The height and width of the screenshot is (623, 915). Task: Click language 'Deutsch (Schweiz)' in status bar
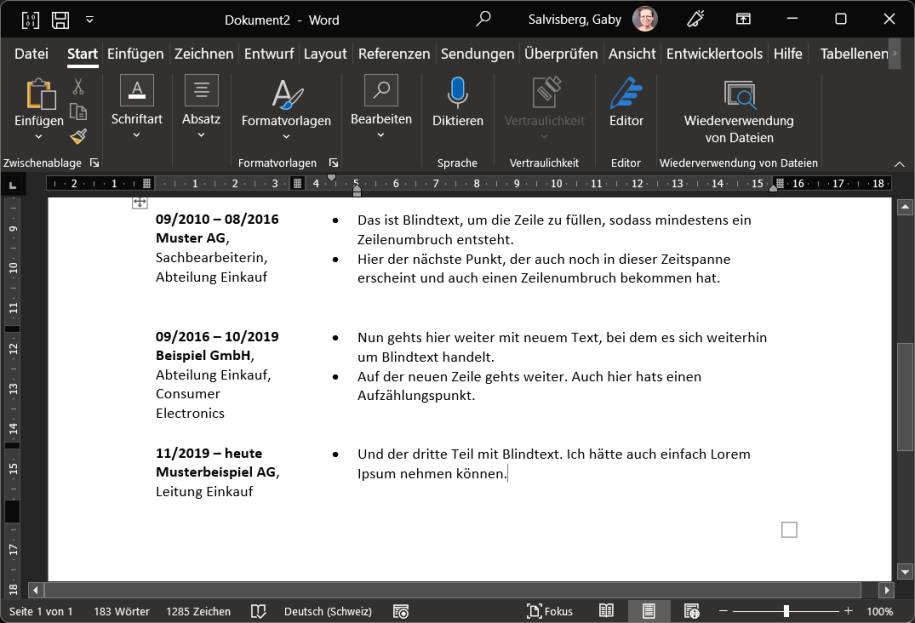click(327, 611)
